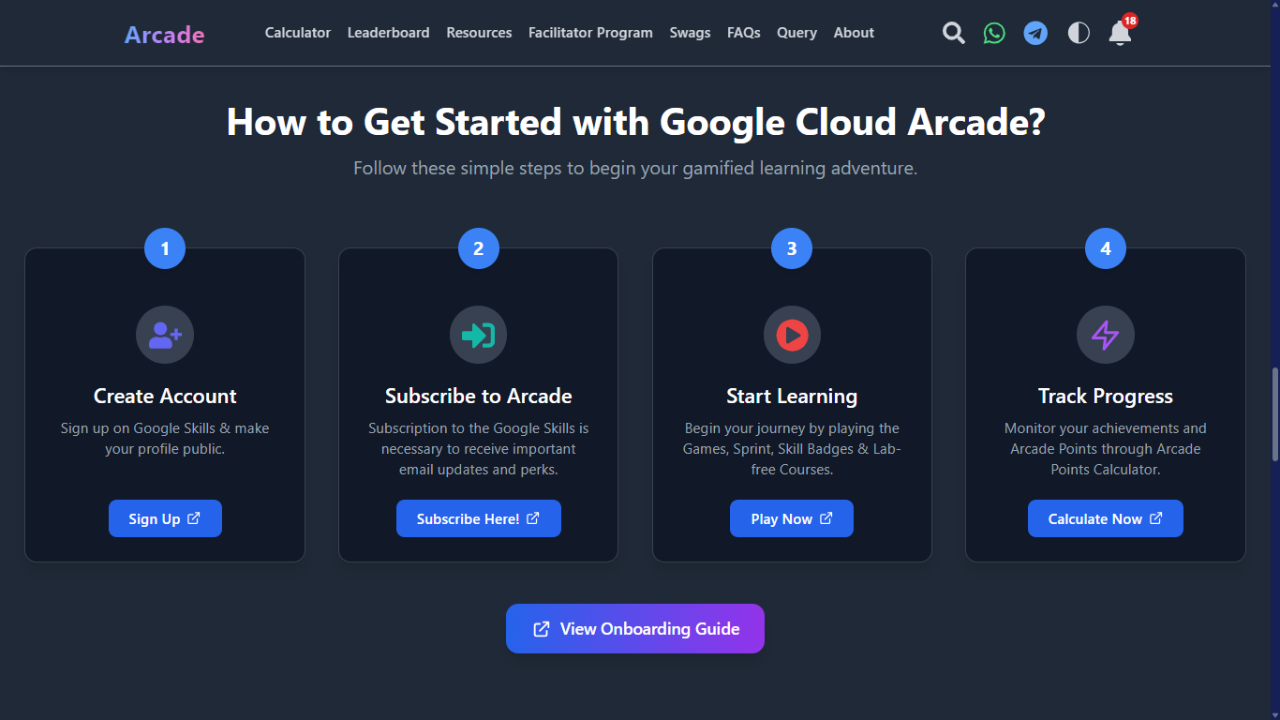Click the Begin your journey description text
Viewport: 1280px width, 720px height.
(792, 448)
